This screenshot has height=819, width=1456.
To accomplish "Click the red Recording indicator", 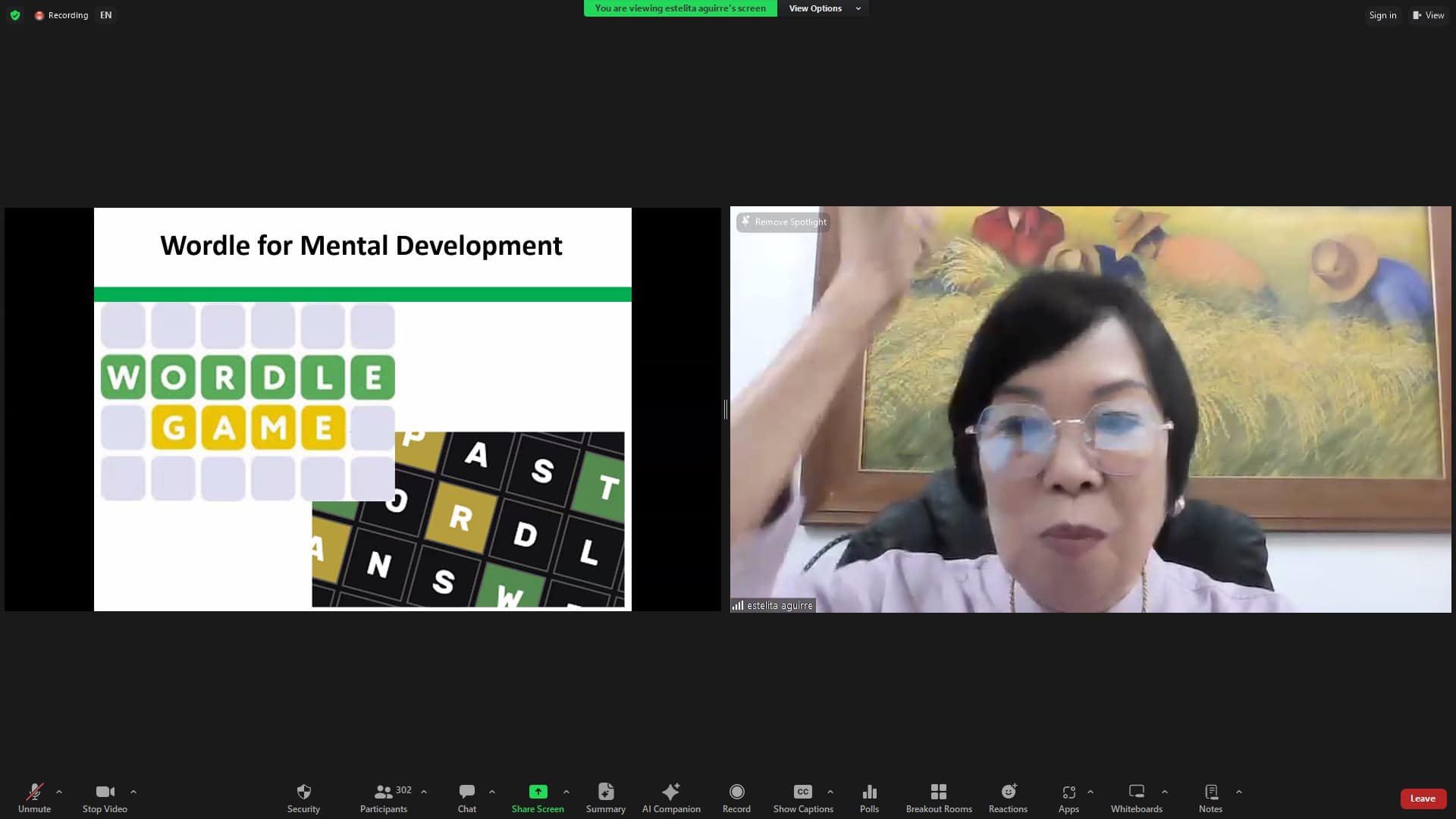I will click(61, 15).
